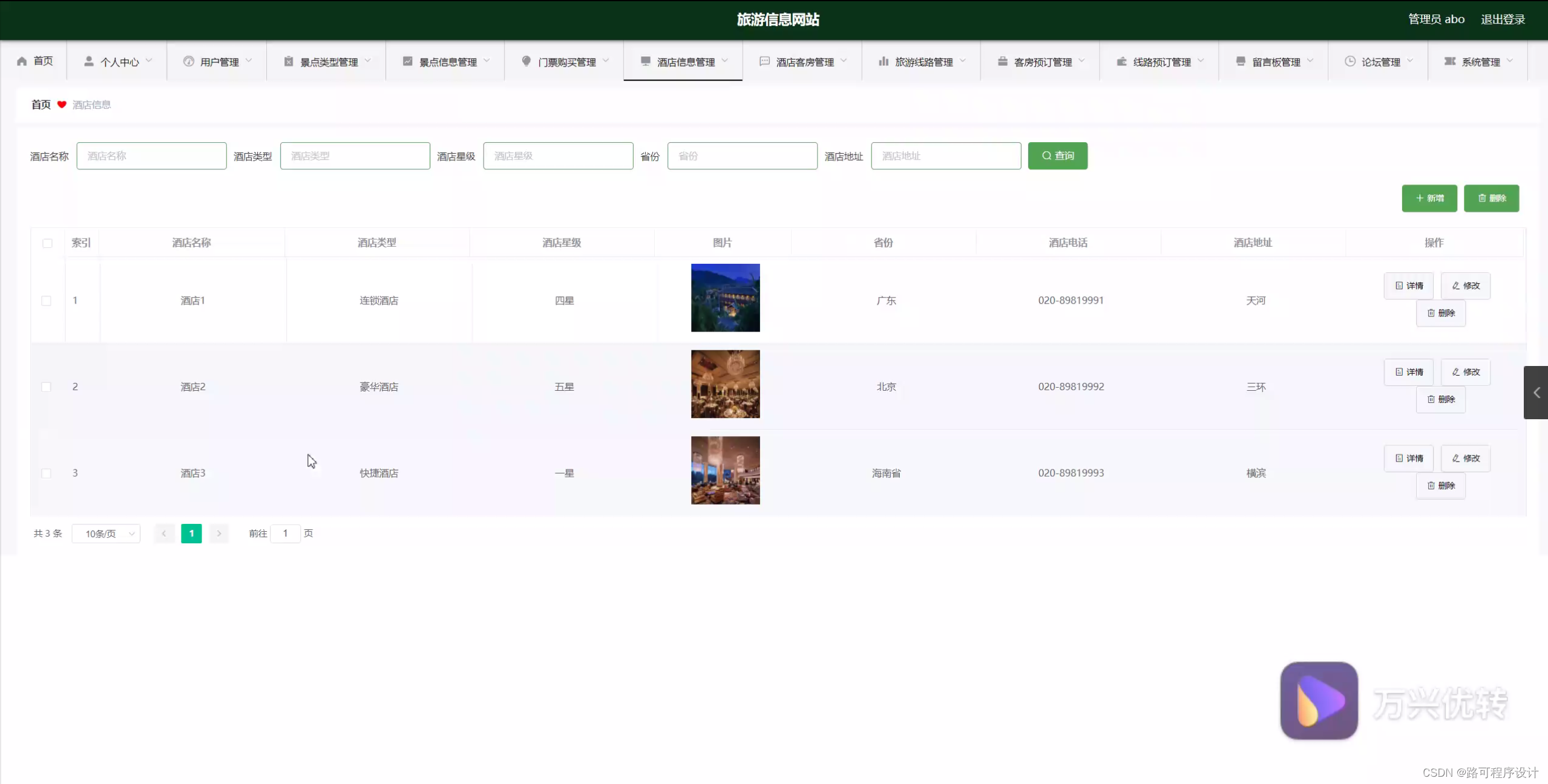Toggle the select-all checkbox in table header
Image resolution: width=1548 pixels, height=784 pixels.
point(47,243)
